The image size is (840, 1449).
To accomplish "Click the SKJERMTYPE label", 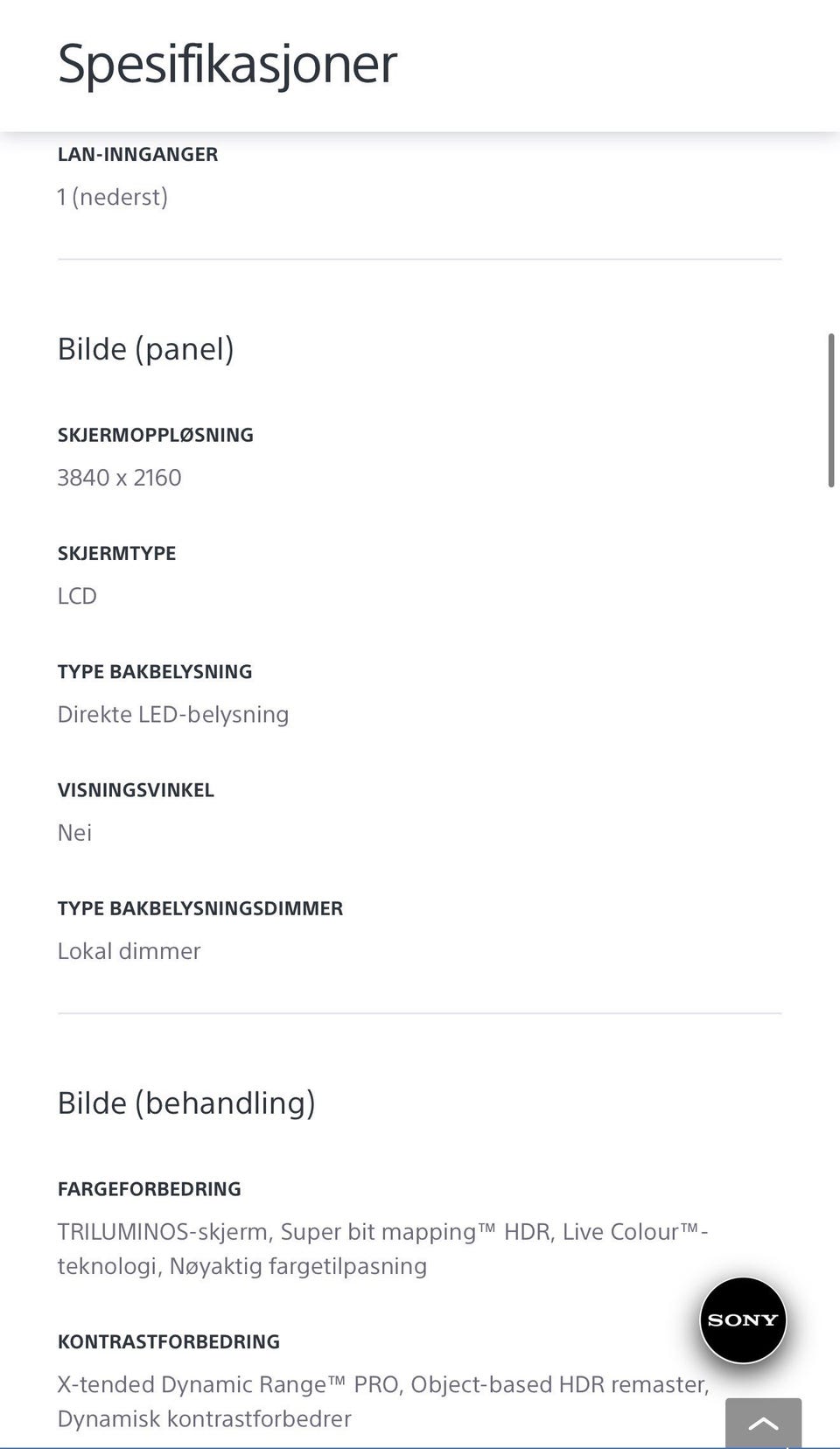I will coord(116,553).
